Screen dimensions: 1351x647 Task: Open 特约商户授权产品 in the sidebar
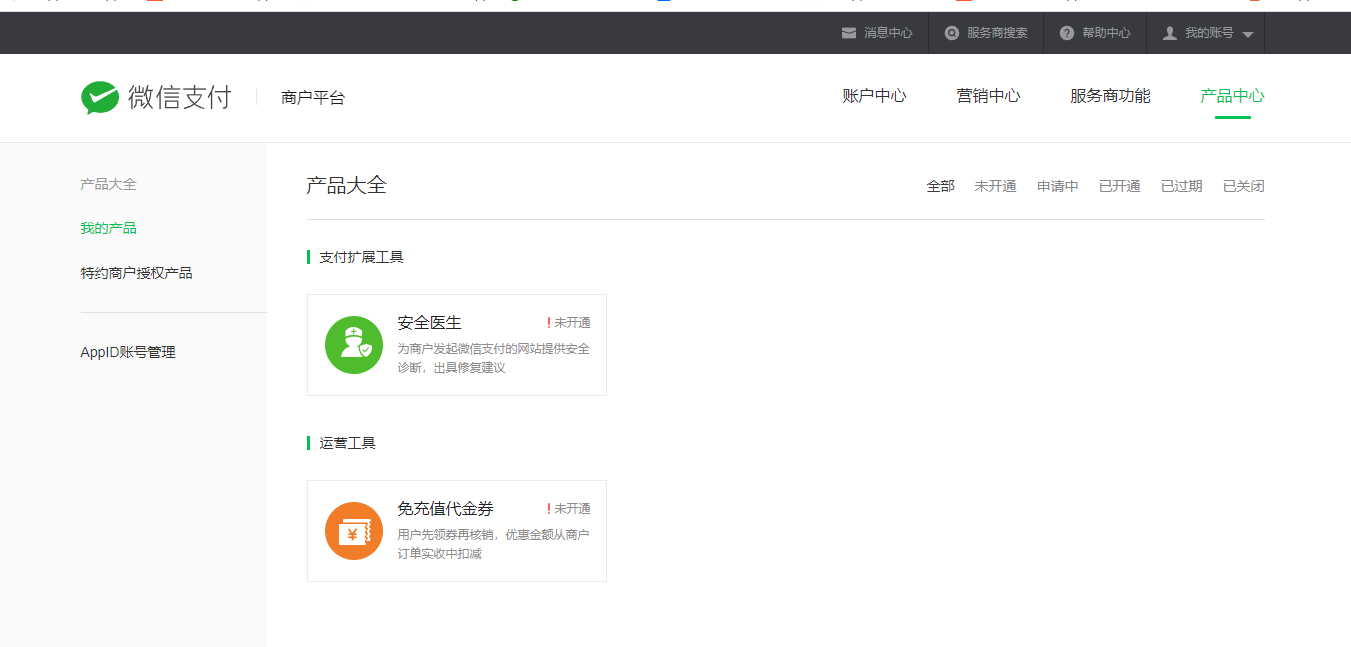(x=137, y=273)
